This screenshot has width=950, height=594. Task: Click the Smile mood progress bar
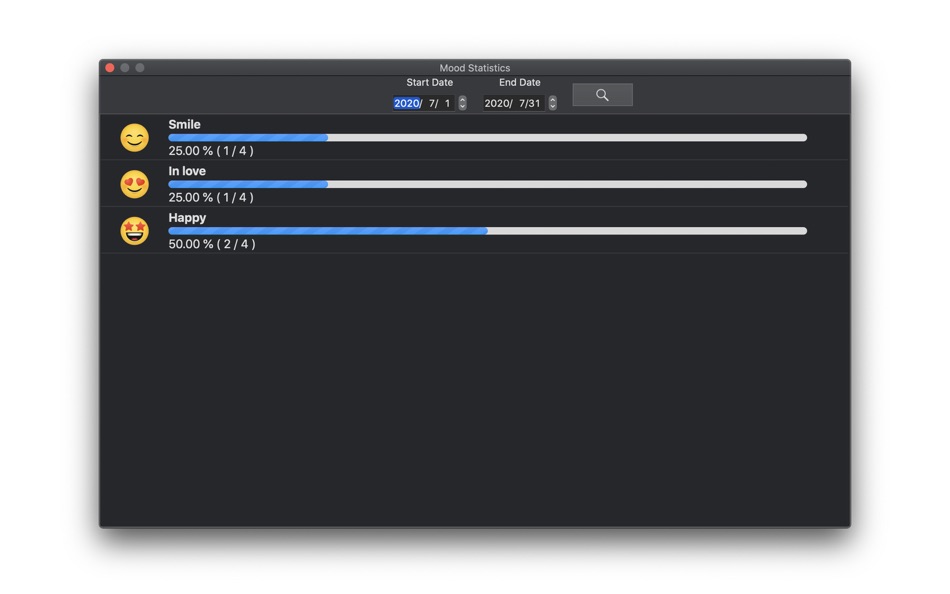point(487,137)
